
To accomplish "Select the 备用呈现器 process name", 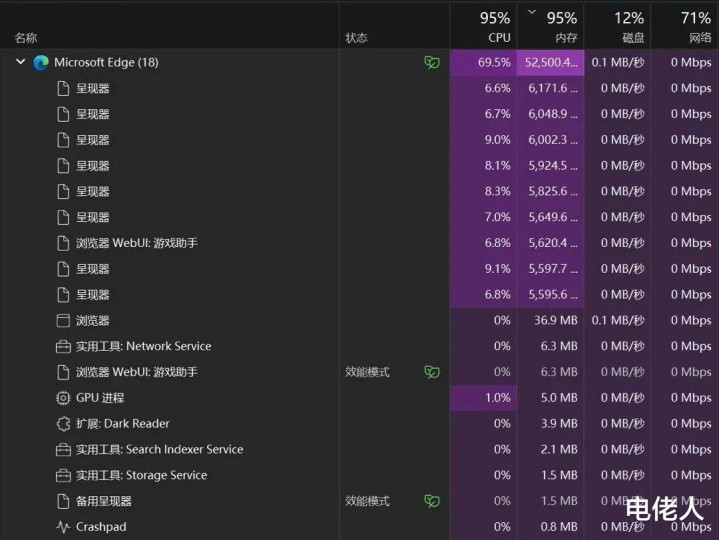I will 104,501.
